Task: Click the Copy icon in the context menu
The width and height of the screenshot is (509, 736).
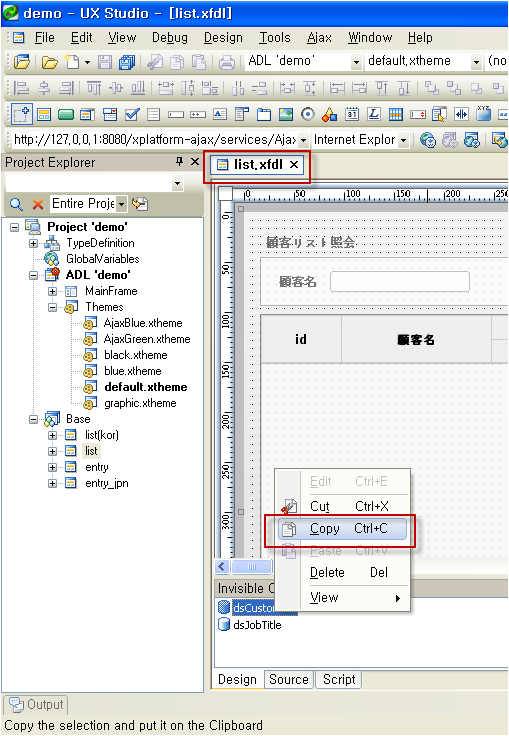Action: (x=288, y=529)
